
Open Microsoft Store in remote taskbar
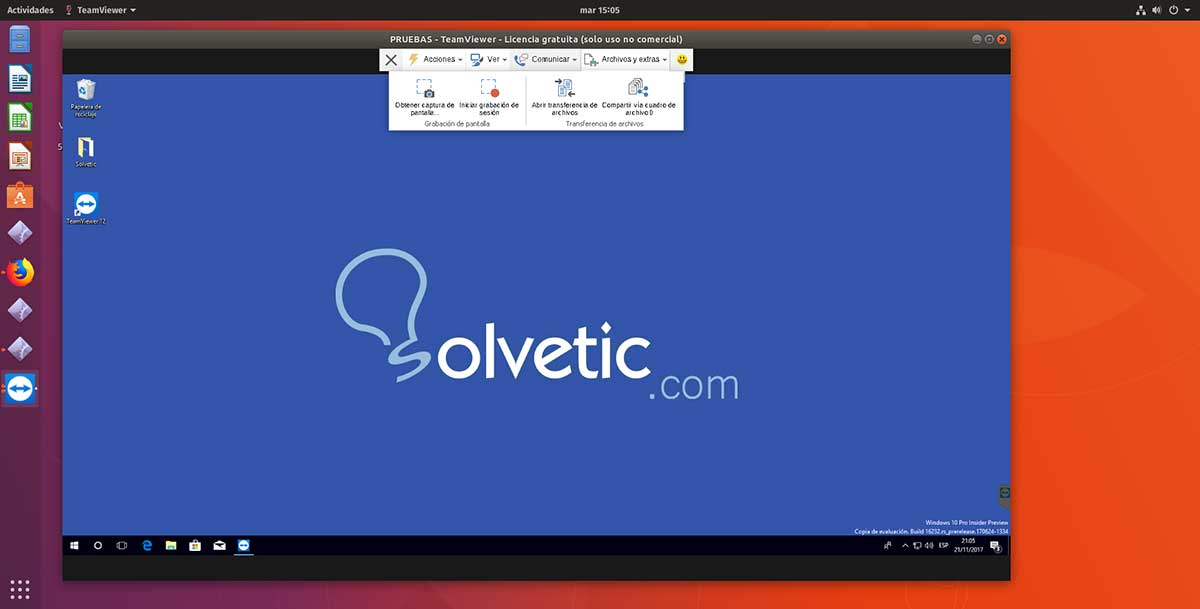(195, 546)
